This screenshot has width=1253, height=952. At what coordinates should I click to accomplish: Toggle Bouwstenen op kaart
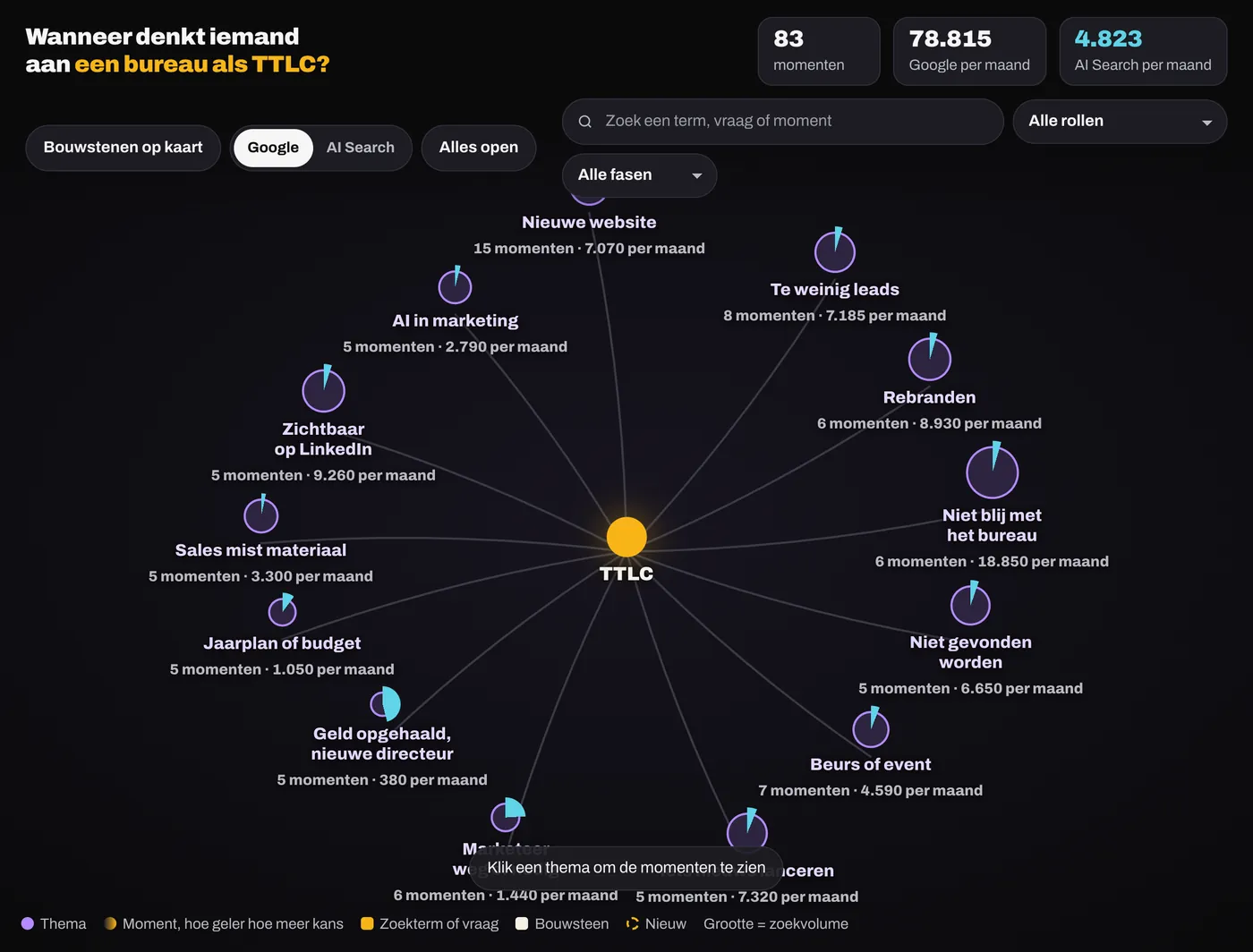coord(124,148)
